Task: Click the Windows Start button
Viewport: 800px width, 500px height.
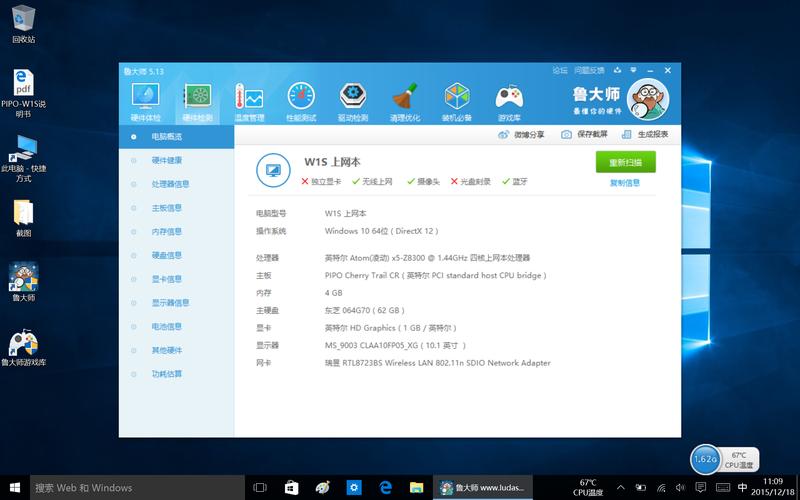Action: coord(15,488)
